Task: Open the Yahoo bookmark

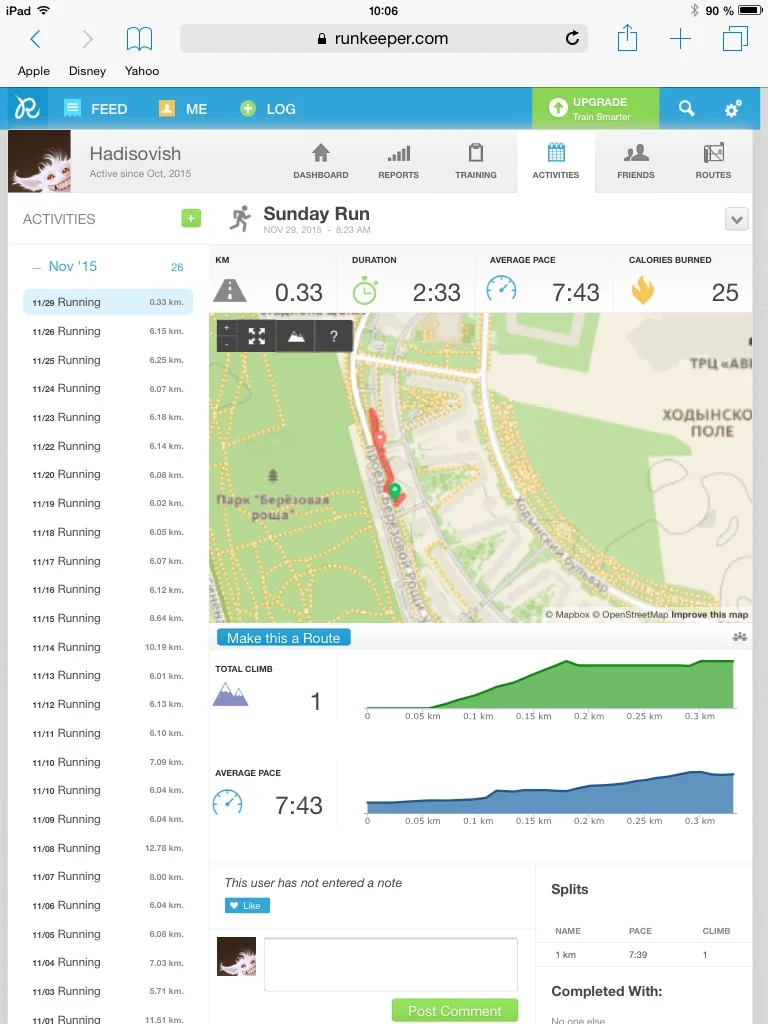Action: 142,71
